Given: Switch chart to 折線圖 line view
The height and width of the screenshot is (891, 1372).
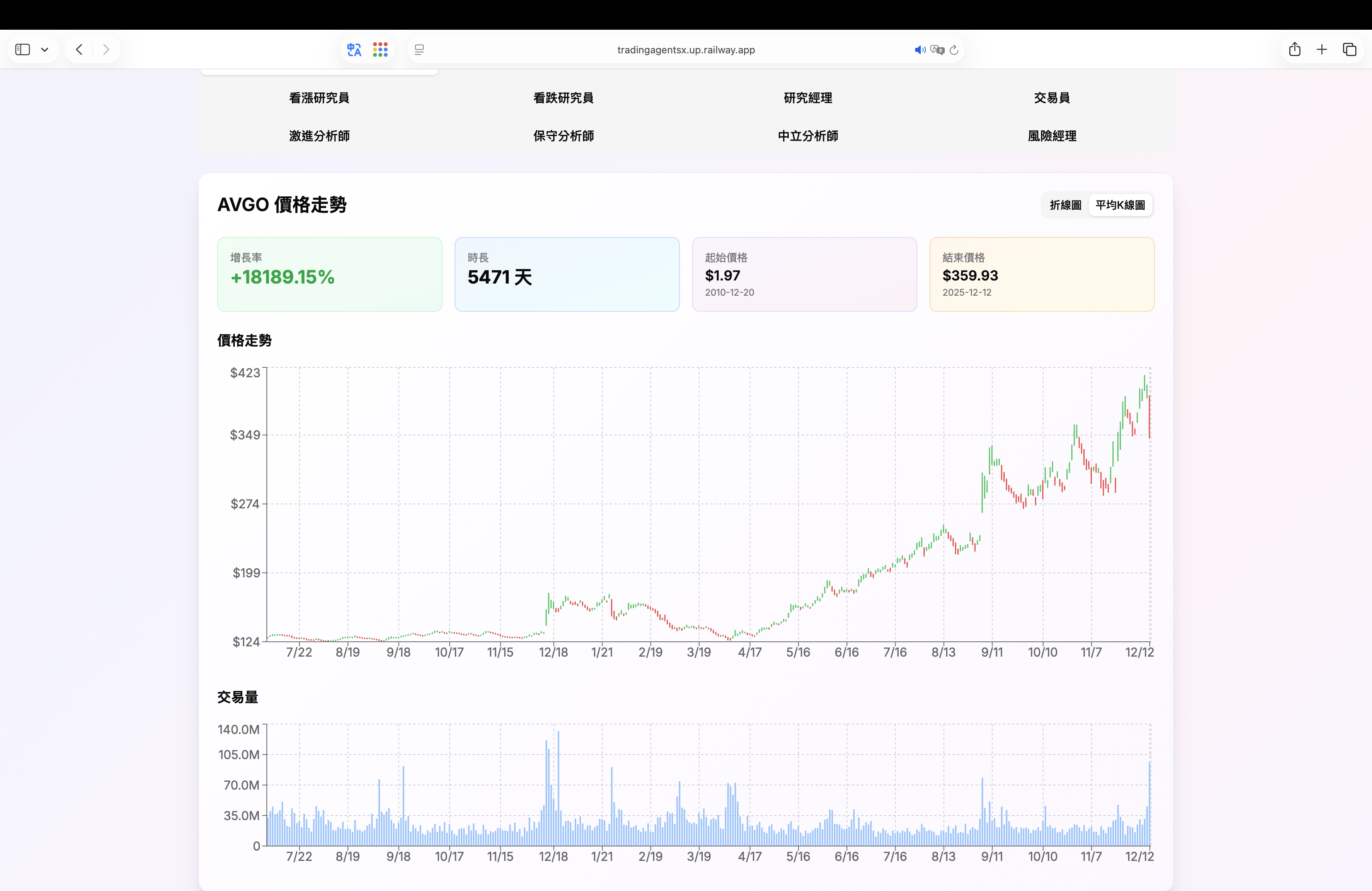Looking at the screenshot, I should pyautogui.click(x=1065, y=205).
